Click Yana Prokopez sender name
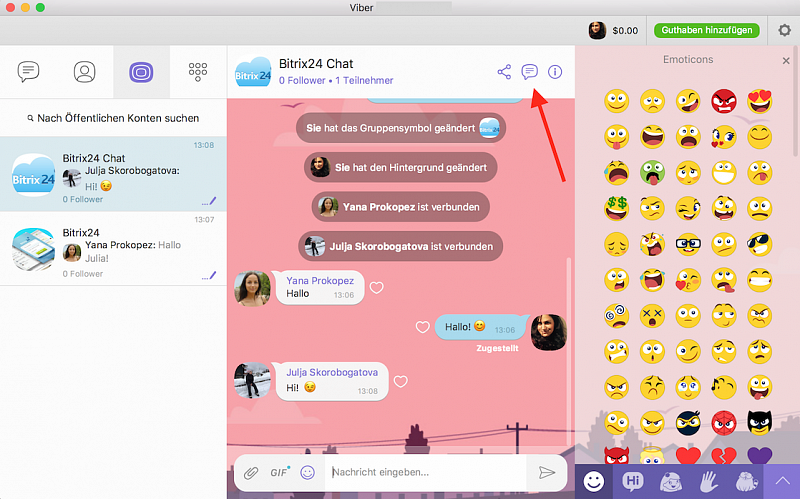 pyautogui.click(x=320, y=281)
